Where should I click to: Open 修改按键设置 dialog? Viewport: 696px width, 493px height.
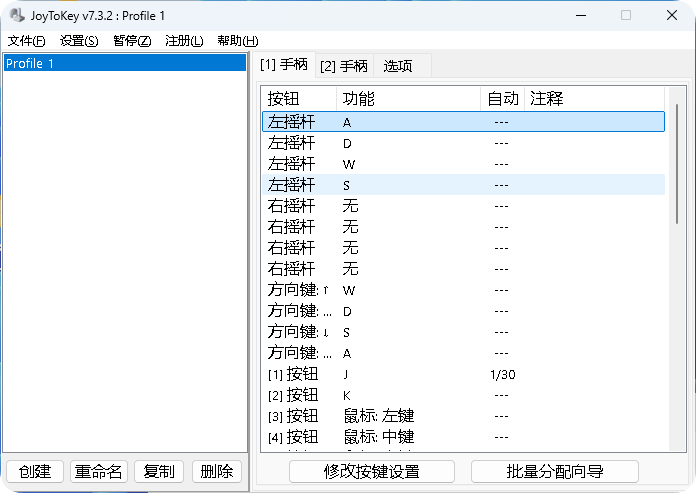point(372,471)
